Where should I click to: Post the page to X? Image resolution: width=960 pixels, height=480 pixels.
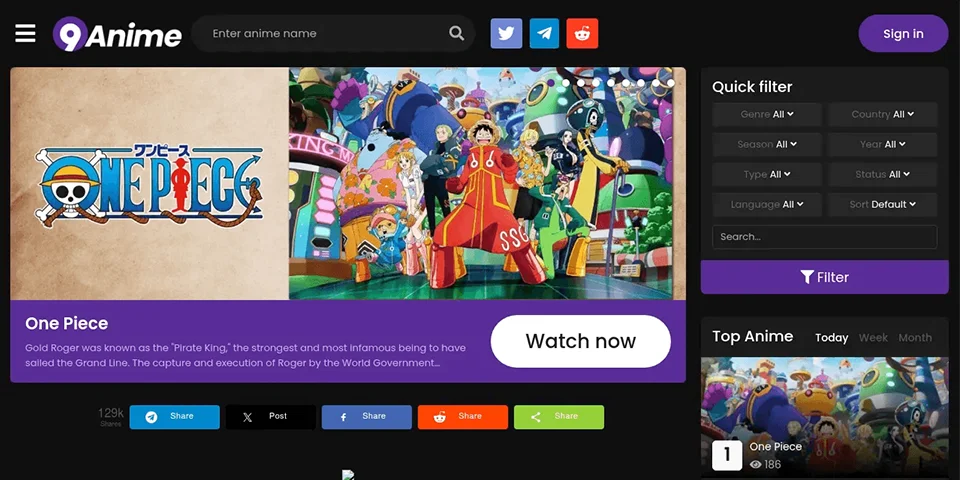(x=271, y=417)
